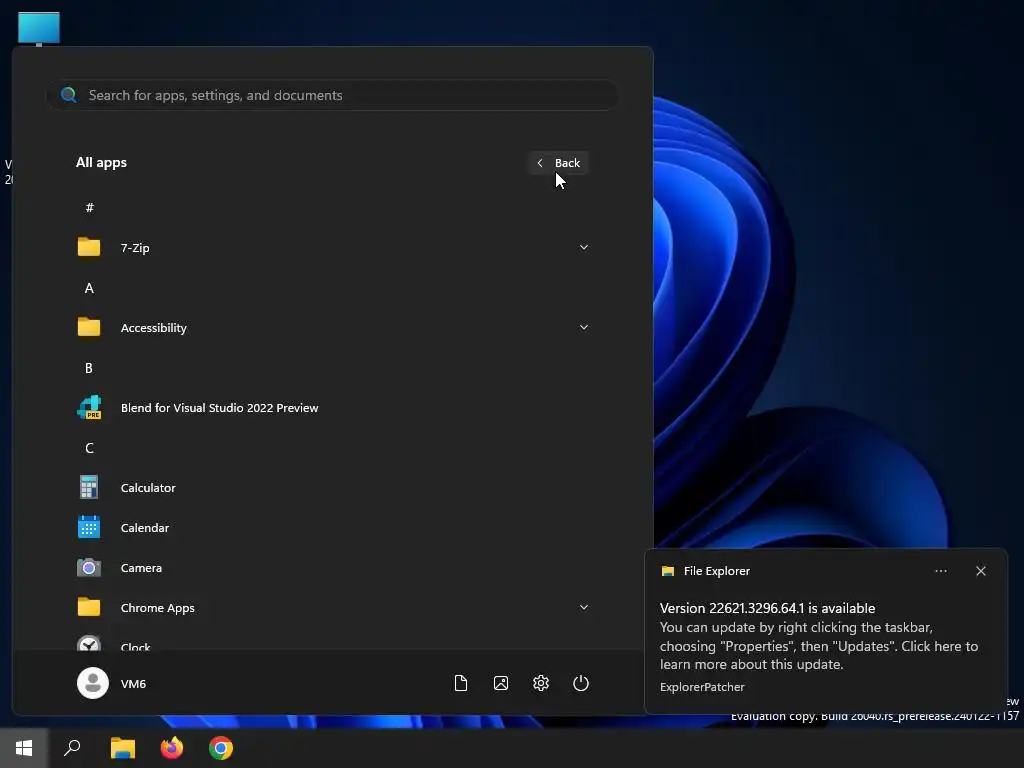Open taskbar Search icon
The image size is (1024, 768).
coord(72,748)
